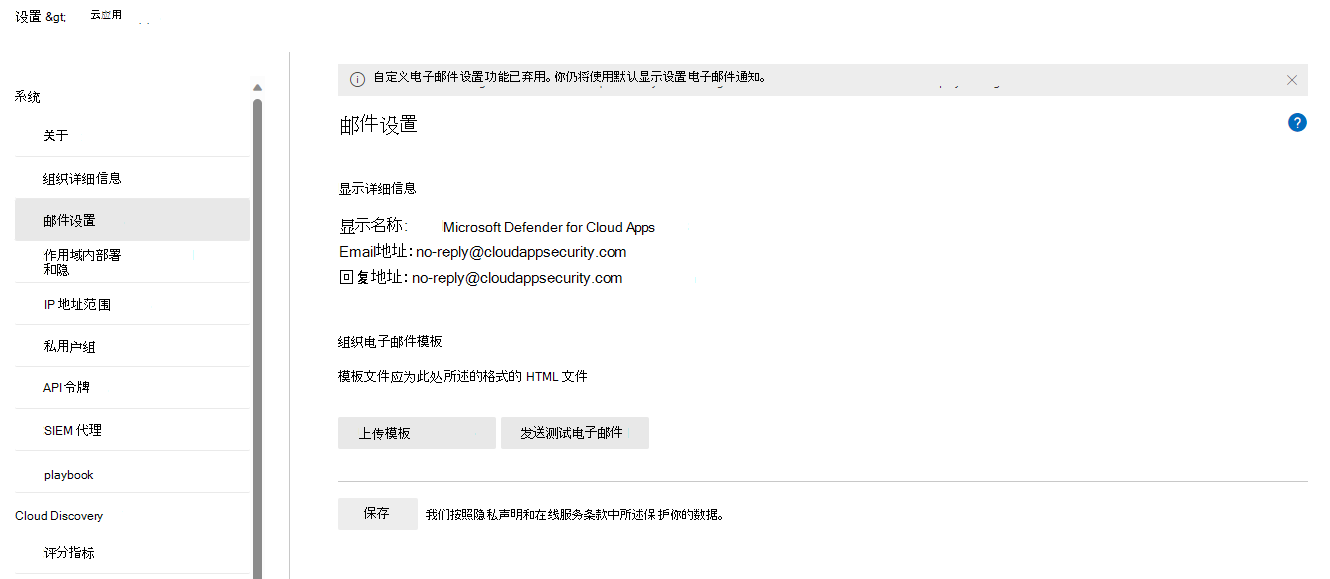Image resolution: width=1330 pixels, height=579 pixels.
Task: Click the Email地址 no-reply address value
Action: coord(521,252)
